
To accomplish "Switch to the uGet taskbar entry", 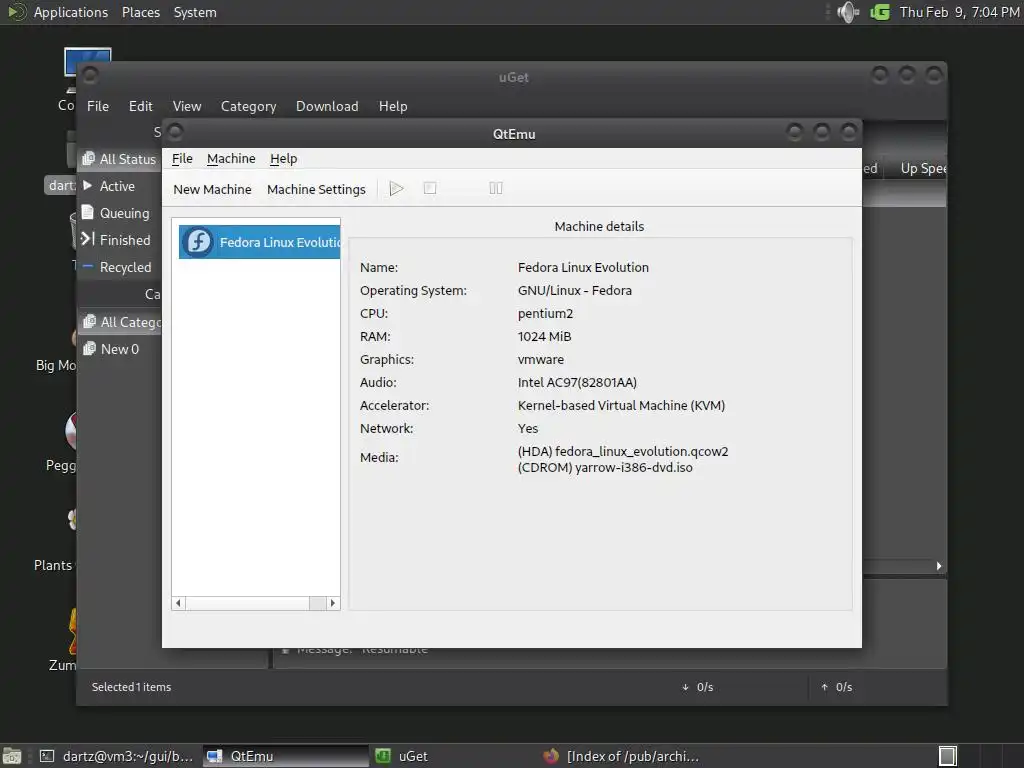I will coord(453,756).
